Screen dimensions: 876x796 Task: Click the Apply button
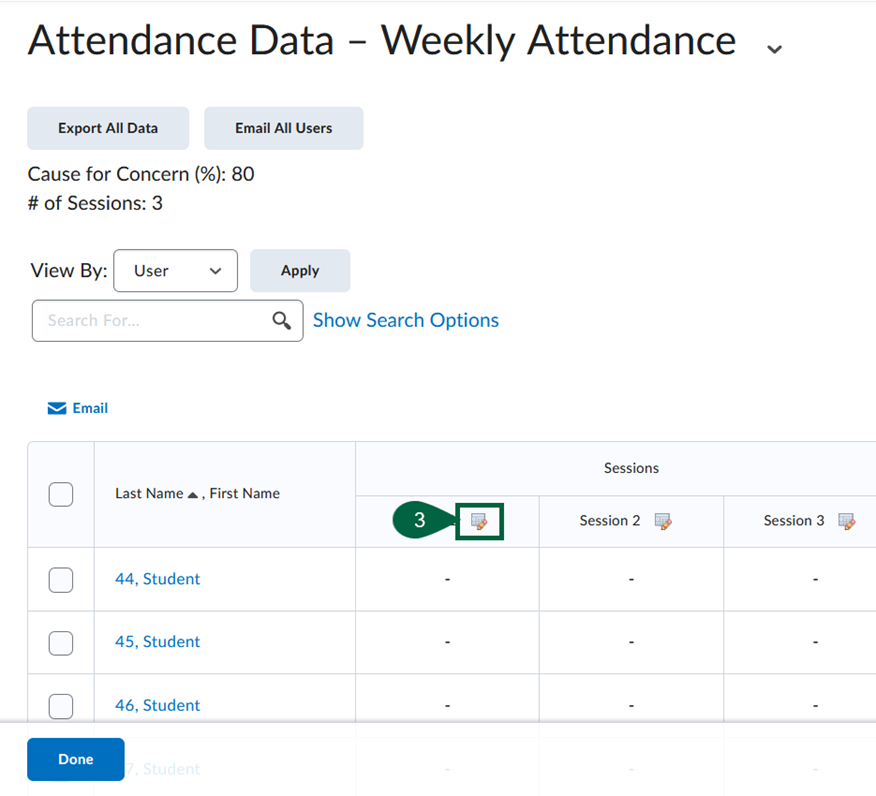pos(300,271)
